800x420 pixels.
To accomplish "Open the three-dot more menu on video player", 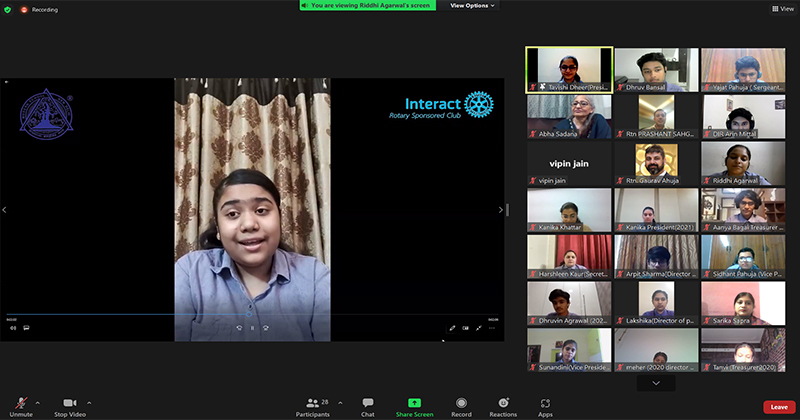I will pos(491,328).
